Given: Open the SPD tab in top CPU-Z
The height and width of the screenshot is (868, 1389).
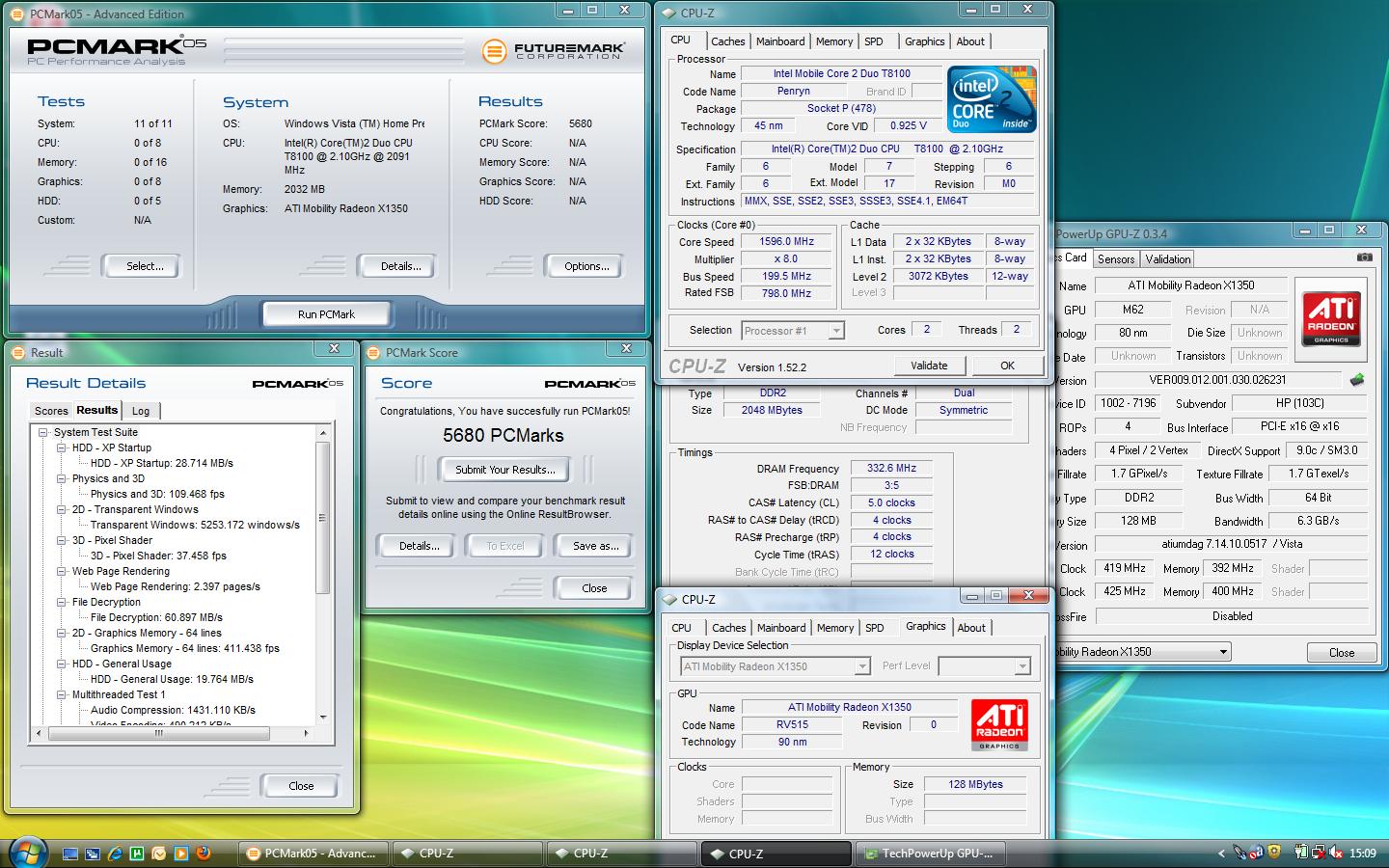Looking at the screenshot, I should click(x=874, y=41).
